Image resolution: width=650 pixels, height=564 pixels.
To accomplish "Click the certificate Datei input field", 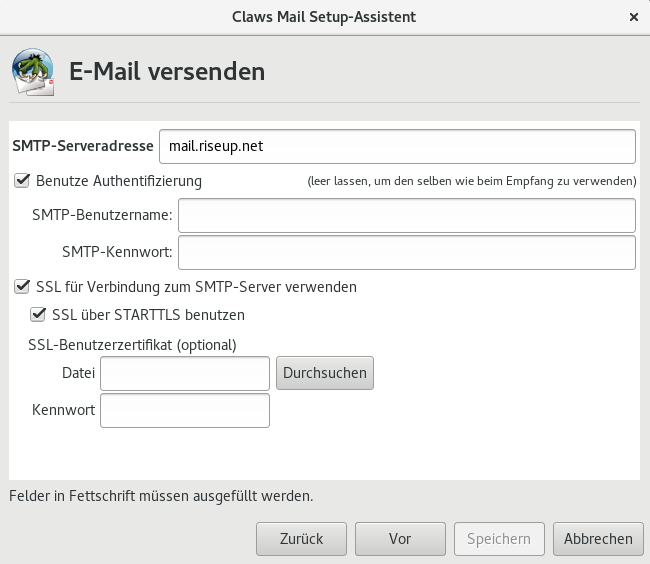I will [x=186, y=373].
